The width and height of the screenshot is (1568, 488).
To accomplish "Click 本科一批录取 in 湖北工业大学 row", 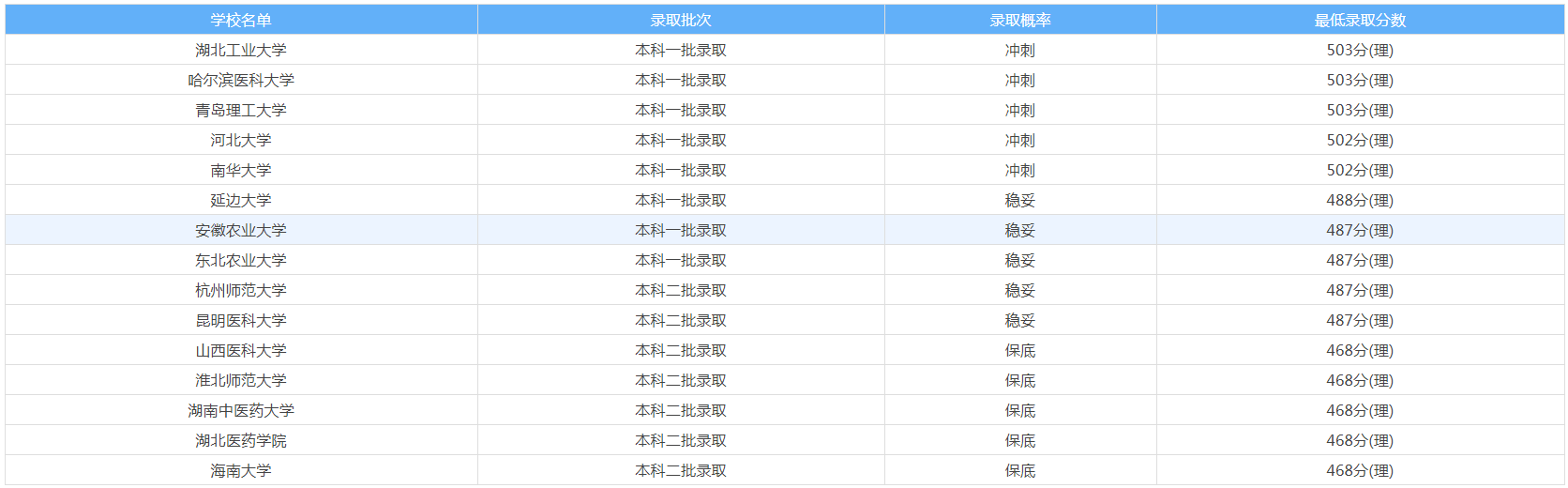I will pyautogui.click(x=681, y=50).
